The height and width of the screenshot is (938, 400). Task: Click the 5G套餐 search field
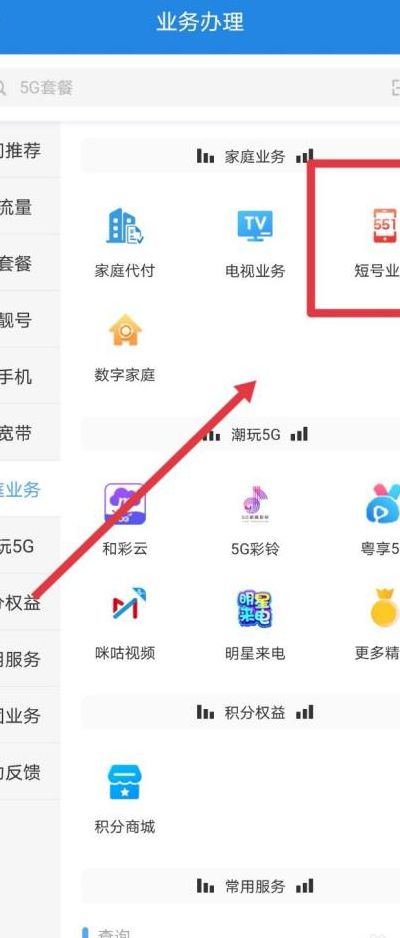click(x=191, y=88)
